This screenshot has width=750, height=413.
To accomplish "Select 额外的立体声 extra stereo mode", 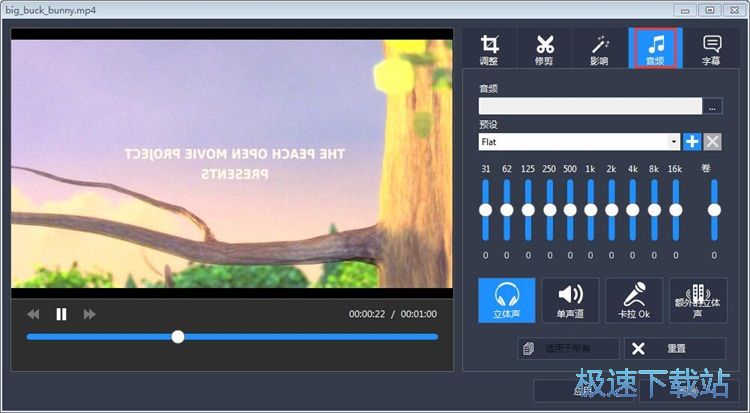I will 698,301.
